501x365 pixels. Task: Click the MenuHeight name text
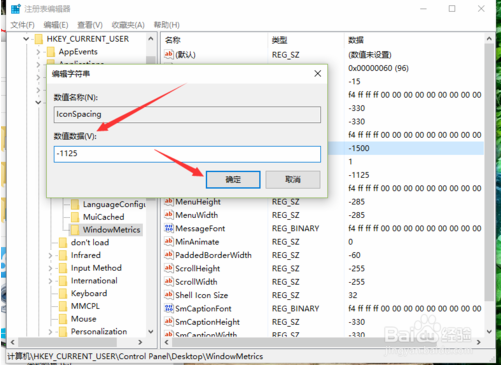coord(198,202)
